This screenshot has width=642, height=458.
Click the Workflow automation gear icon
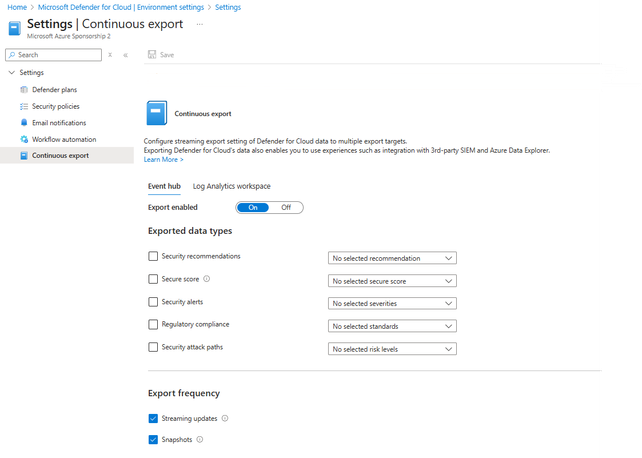tap(24, 139)
